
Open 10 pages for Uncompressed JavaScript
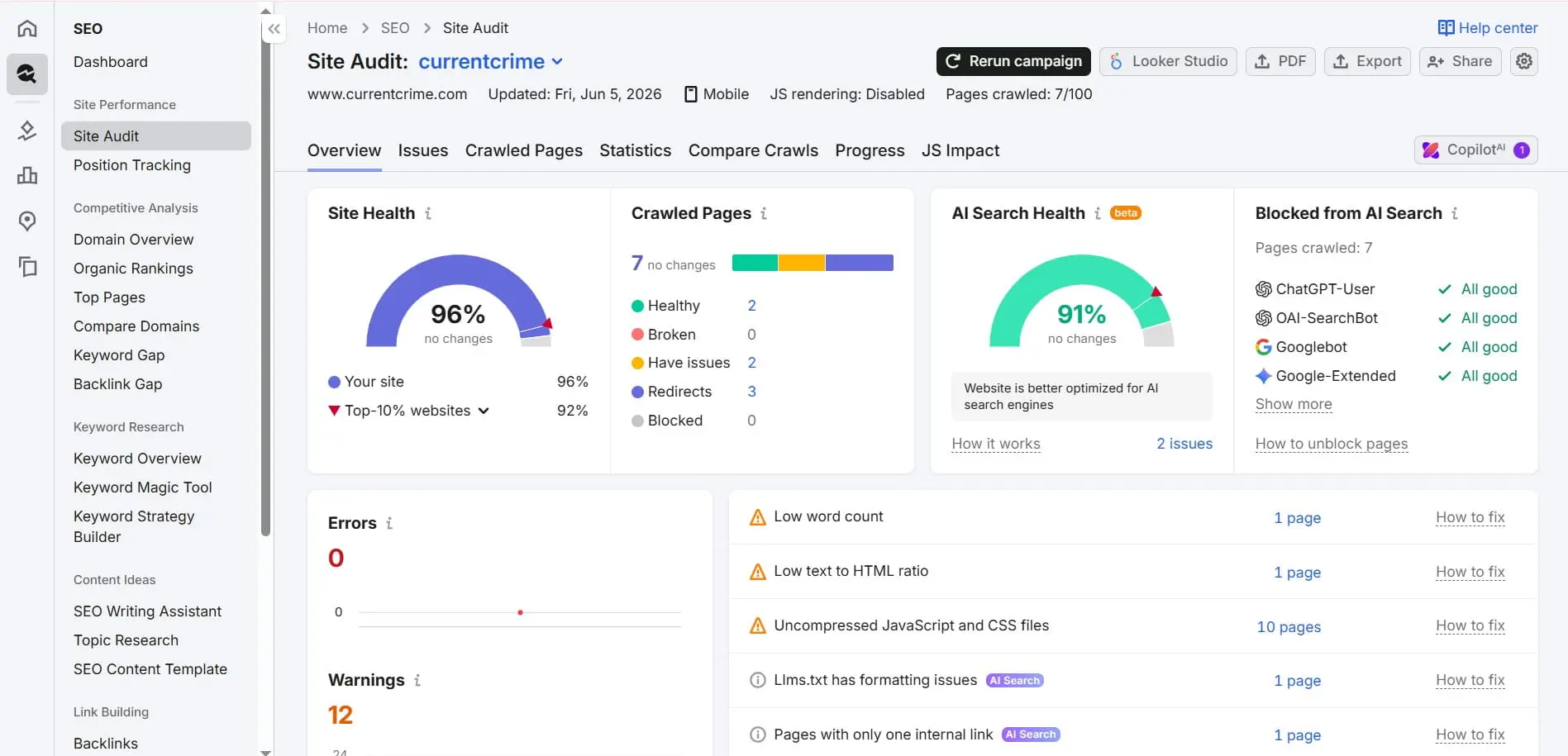1289,627
